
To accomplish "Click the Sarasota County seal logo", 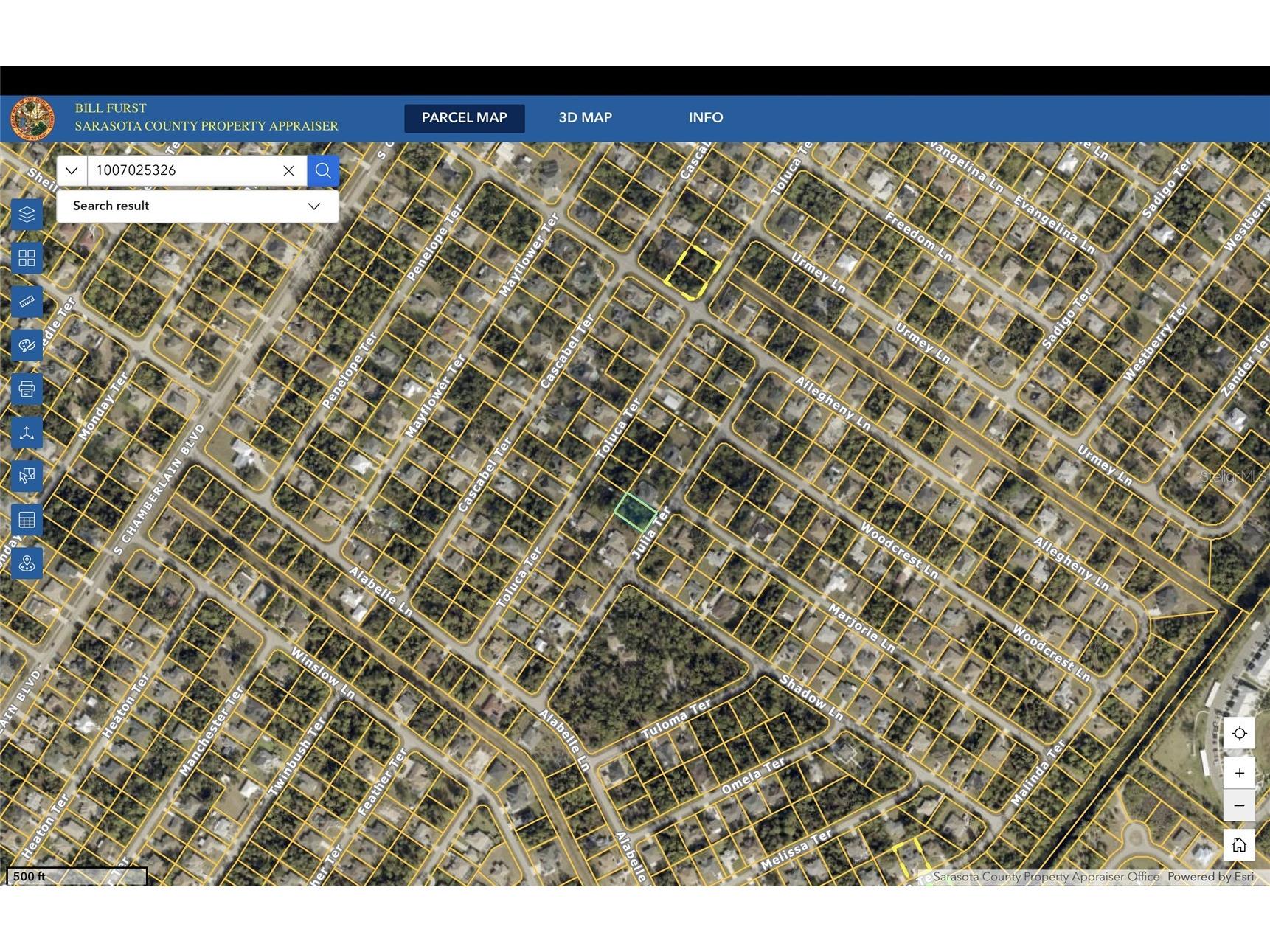I will coord(32,119).
